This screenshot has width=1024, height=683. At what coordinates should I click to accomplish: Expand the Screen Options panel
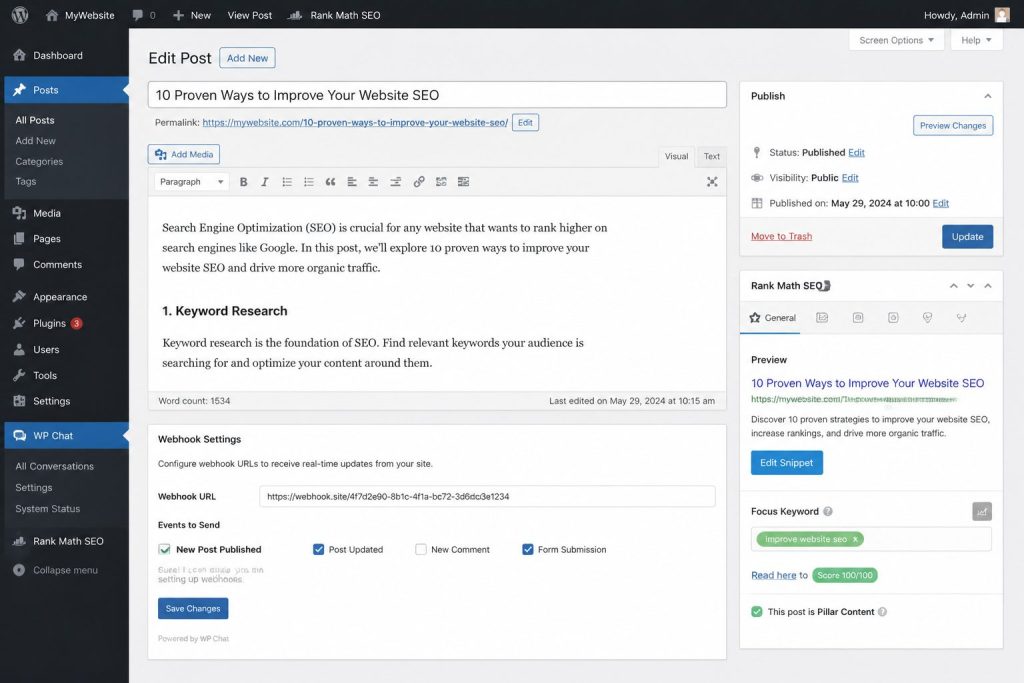(x=896, y=40)
